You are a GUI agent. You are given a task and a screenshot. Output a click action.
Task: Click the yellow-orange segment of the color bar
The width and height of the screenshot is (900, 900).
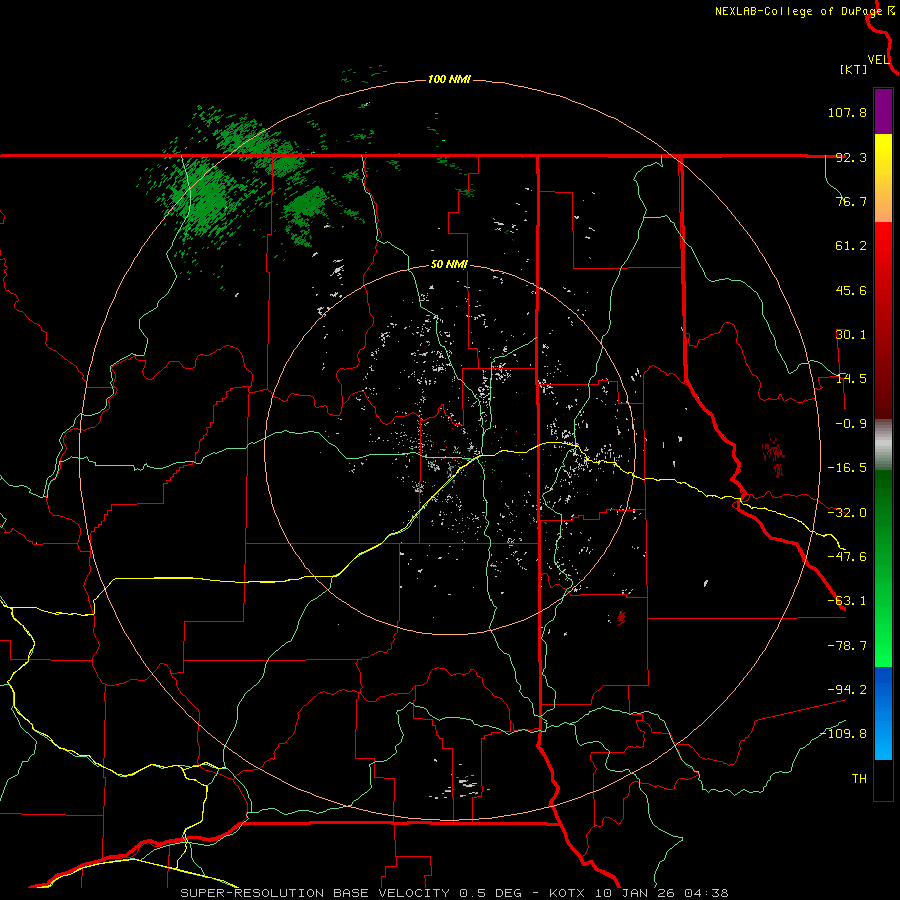pyautogui.click(x=883, y=178)
